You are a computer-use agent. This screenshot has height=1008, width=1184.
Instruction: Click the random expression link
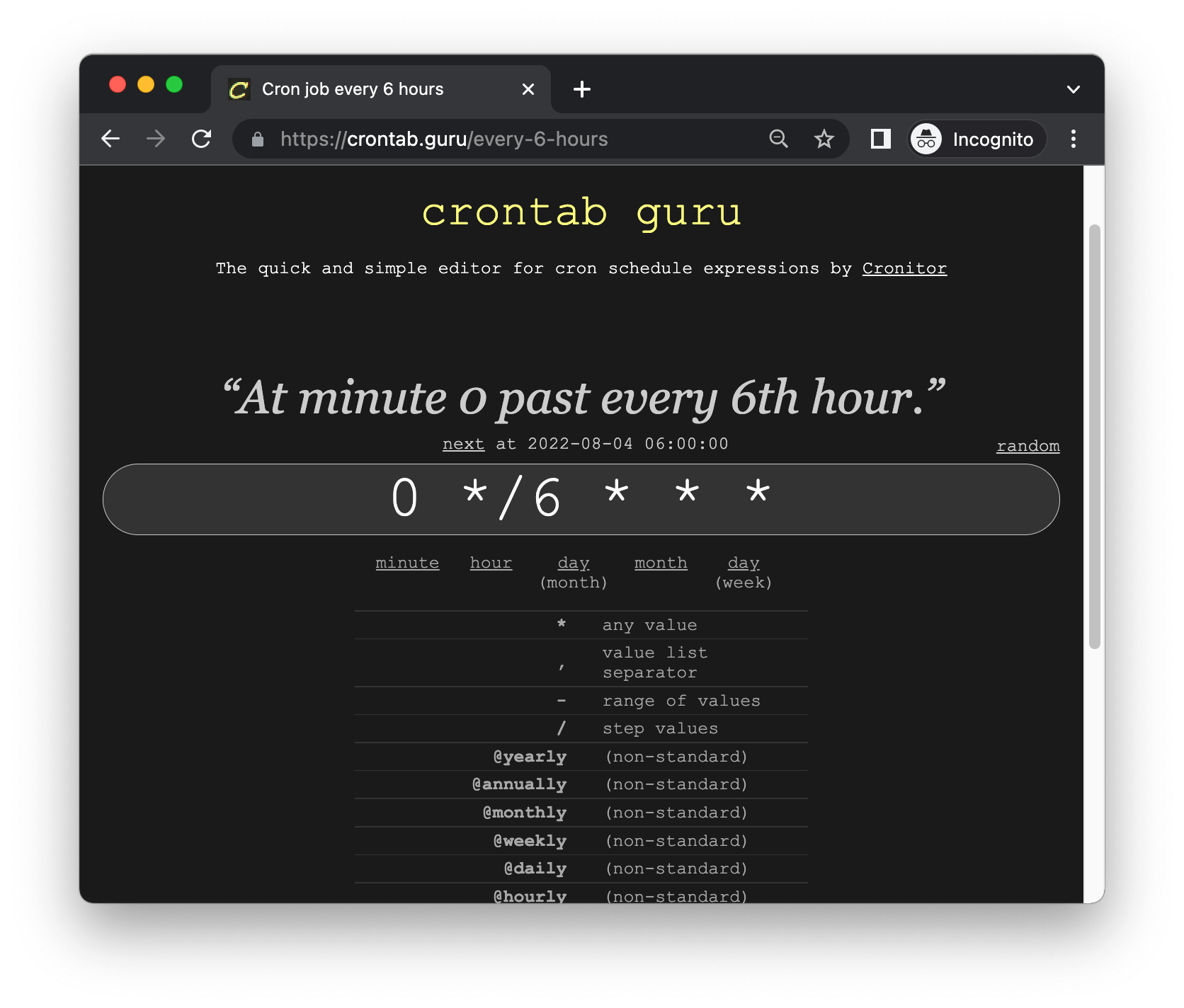click(1028, 446)
